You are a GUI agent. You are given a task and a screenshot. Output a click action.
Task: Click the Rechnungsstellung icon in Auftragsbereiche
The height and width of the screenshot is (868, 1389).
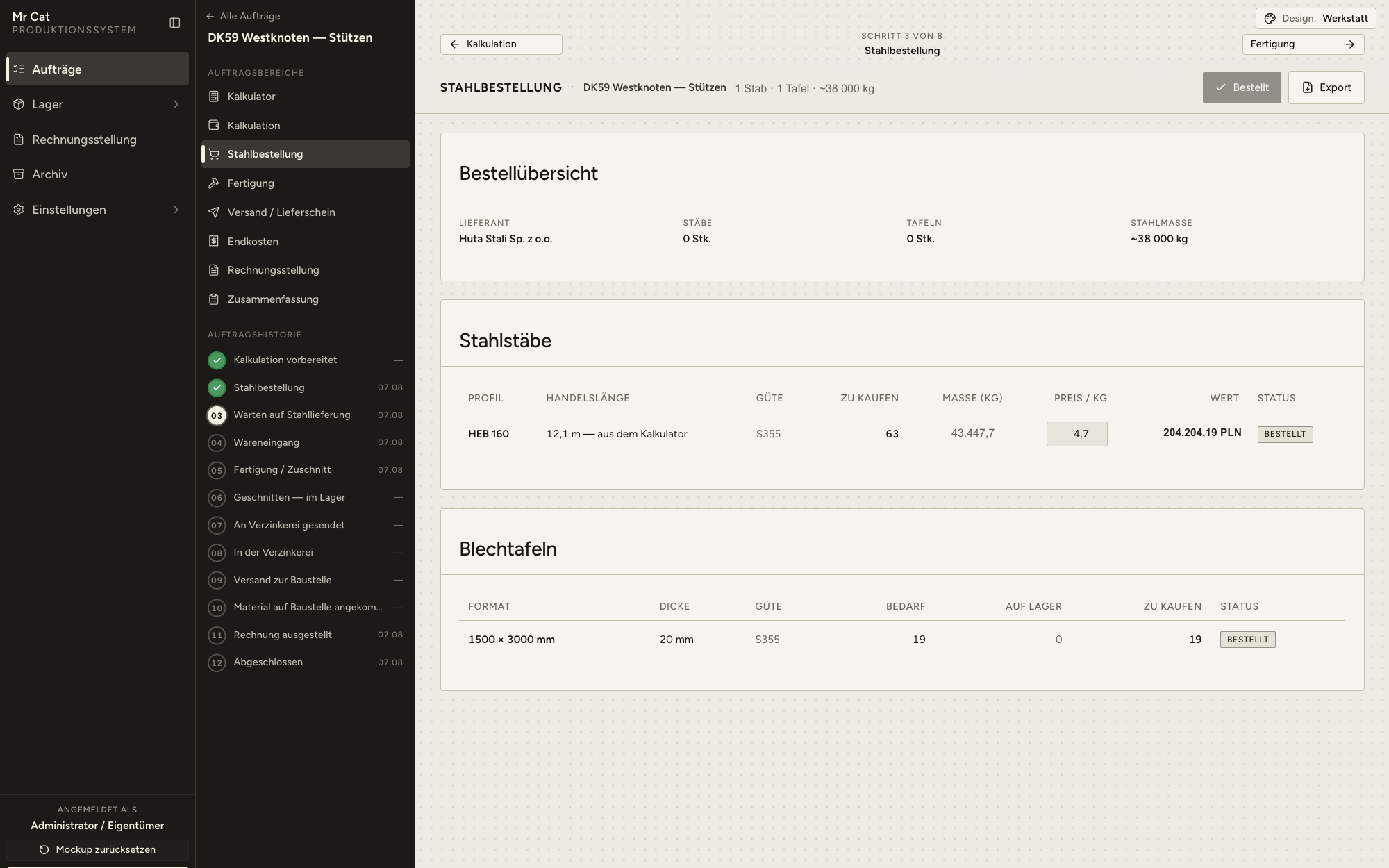click(214, 270)
